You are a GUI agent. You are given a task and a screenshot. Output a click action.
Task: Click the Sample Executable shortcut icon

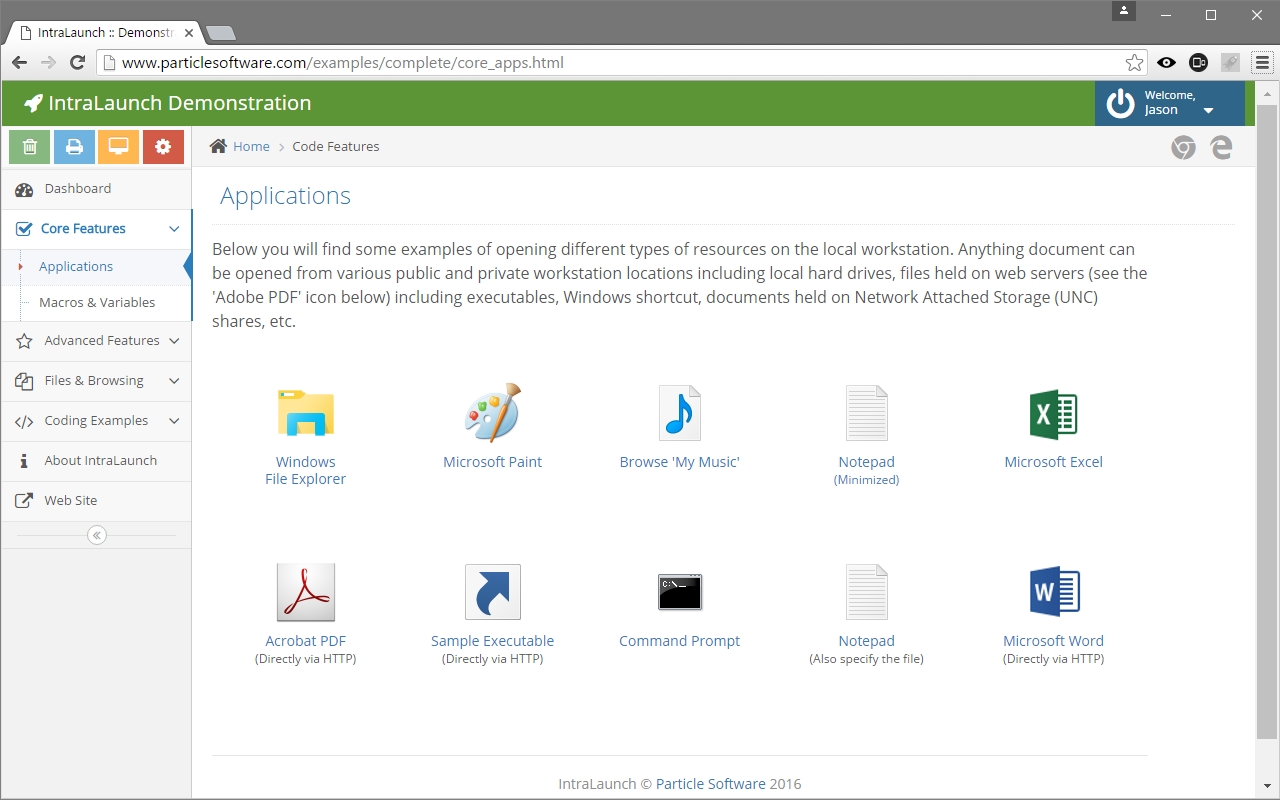[492, 592]
